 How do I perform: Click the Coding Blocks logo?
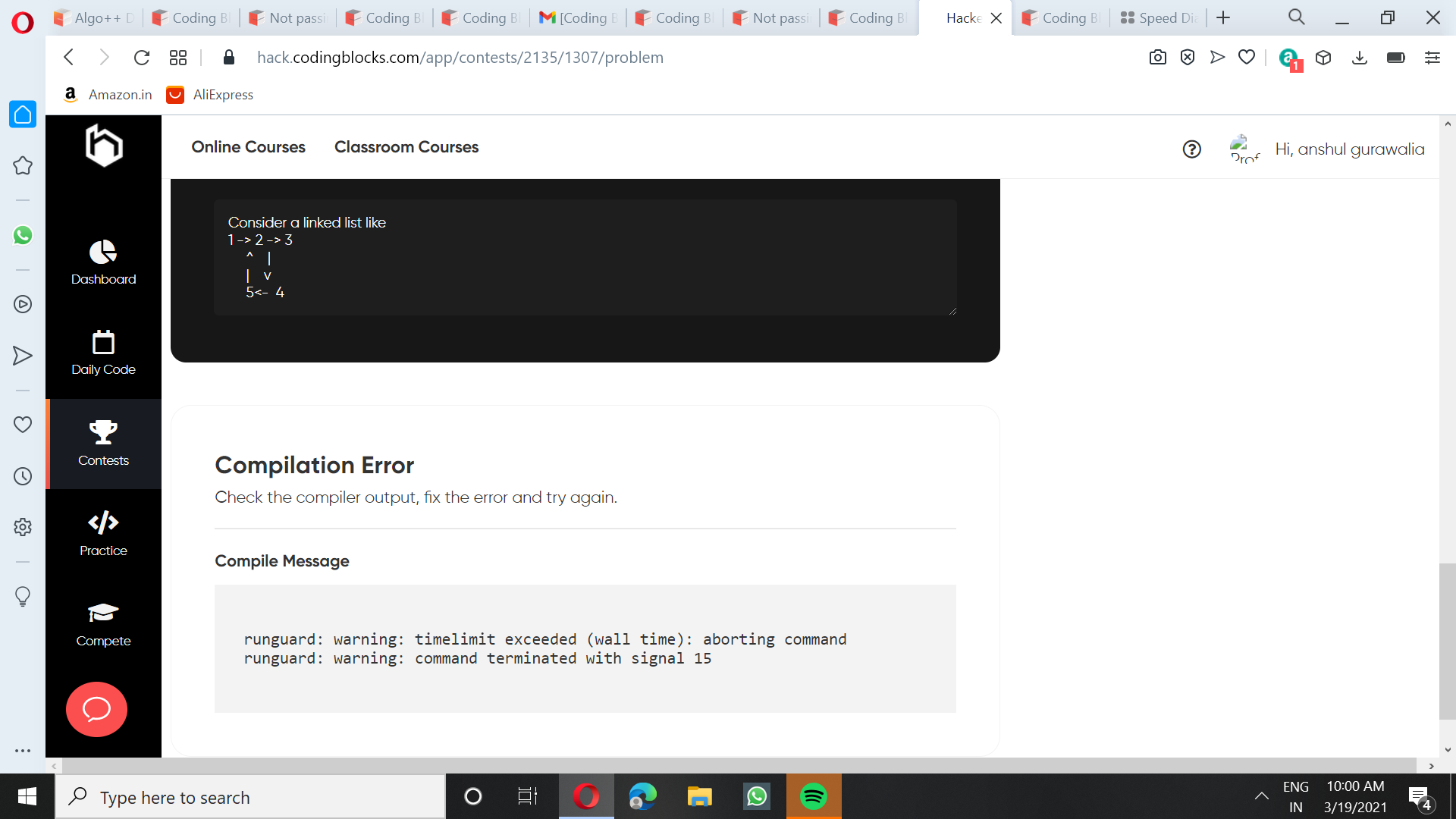104,146
